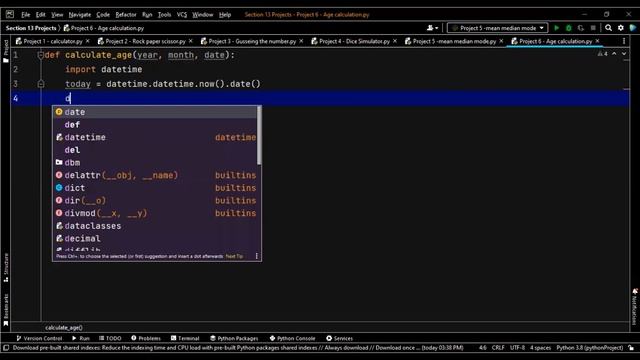Open the File menu
This screenshot has height=360, width=640.
26,15
